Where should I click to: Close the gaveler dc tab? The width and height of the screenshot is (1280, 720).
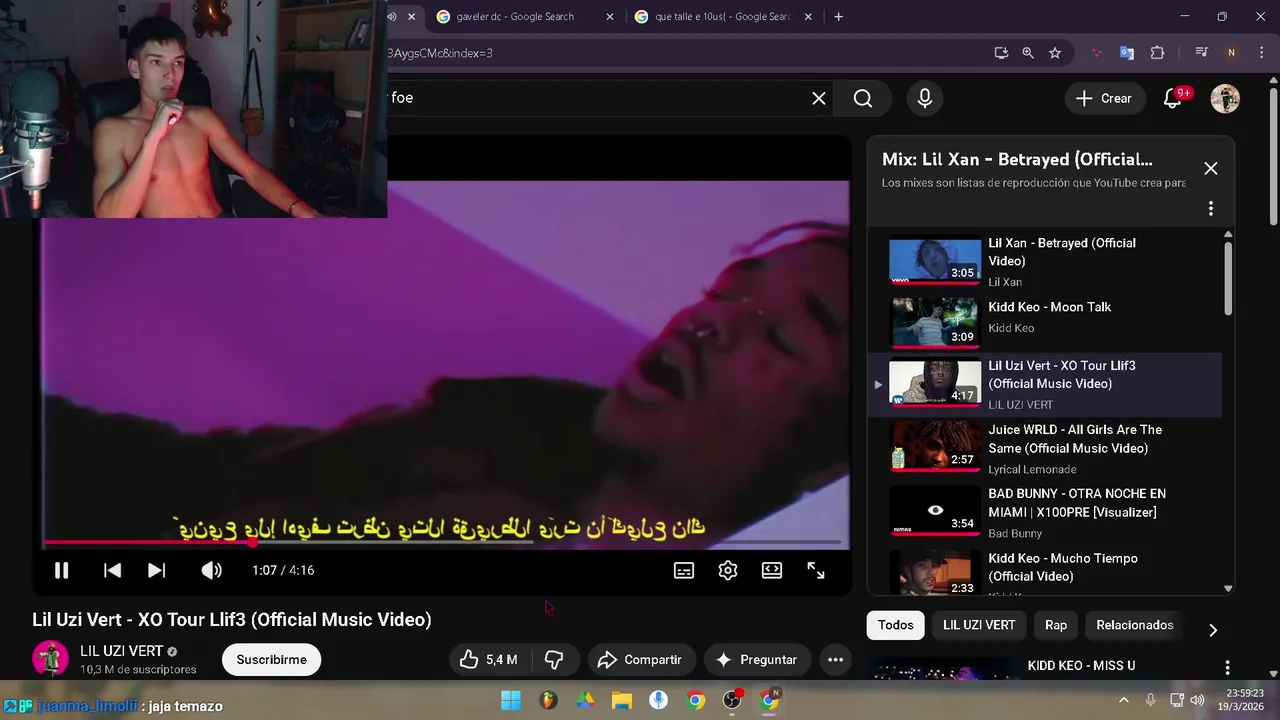tap(610, 17)
